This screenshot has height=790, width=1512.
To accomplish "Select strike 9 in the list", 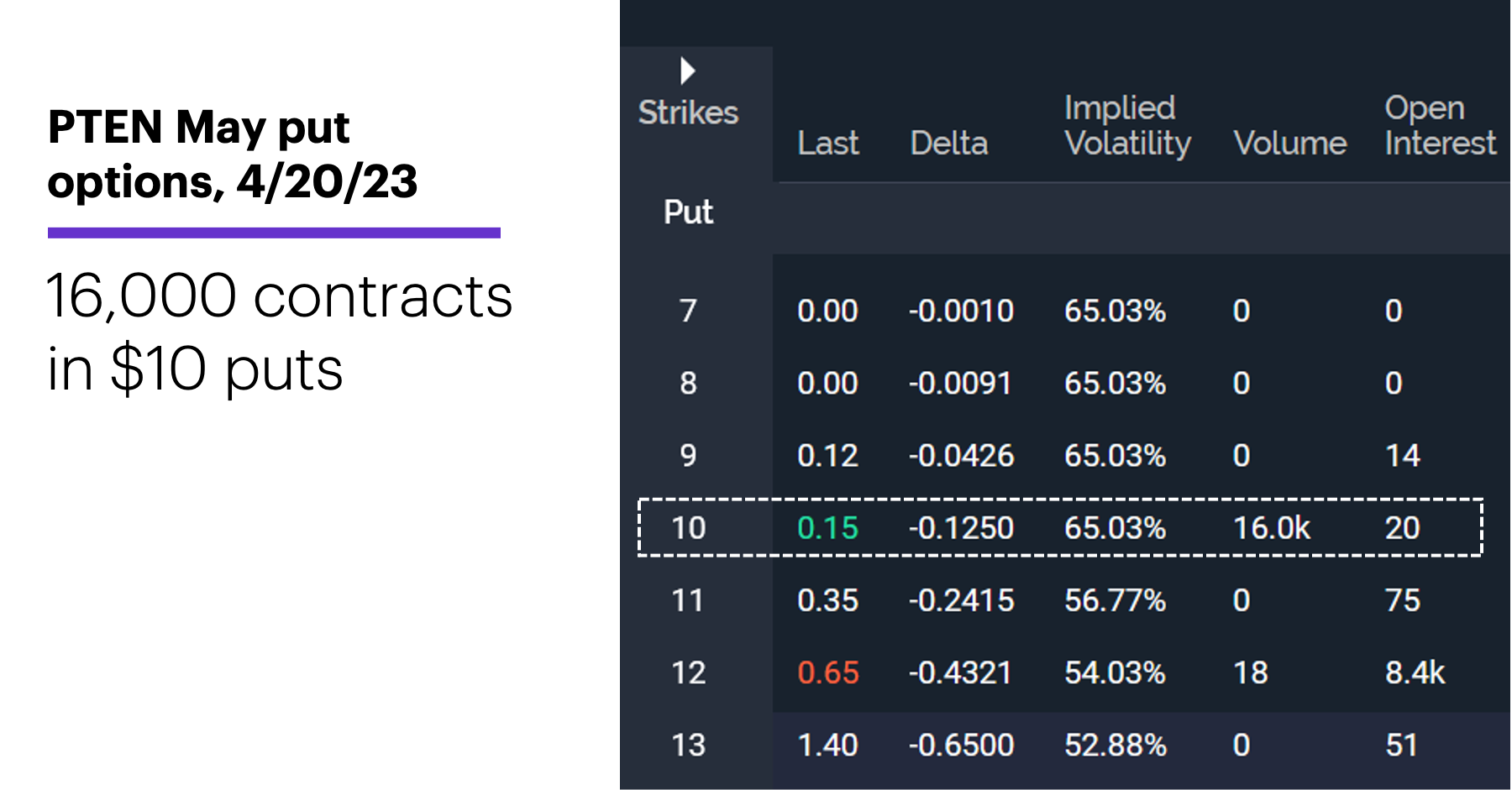I will 688,456.
